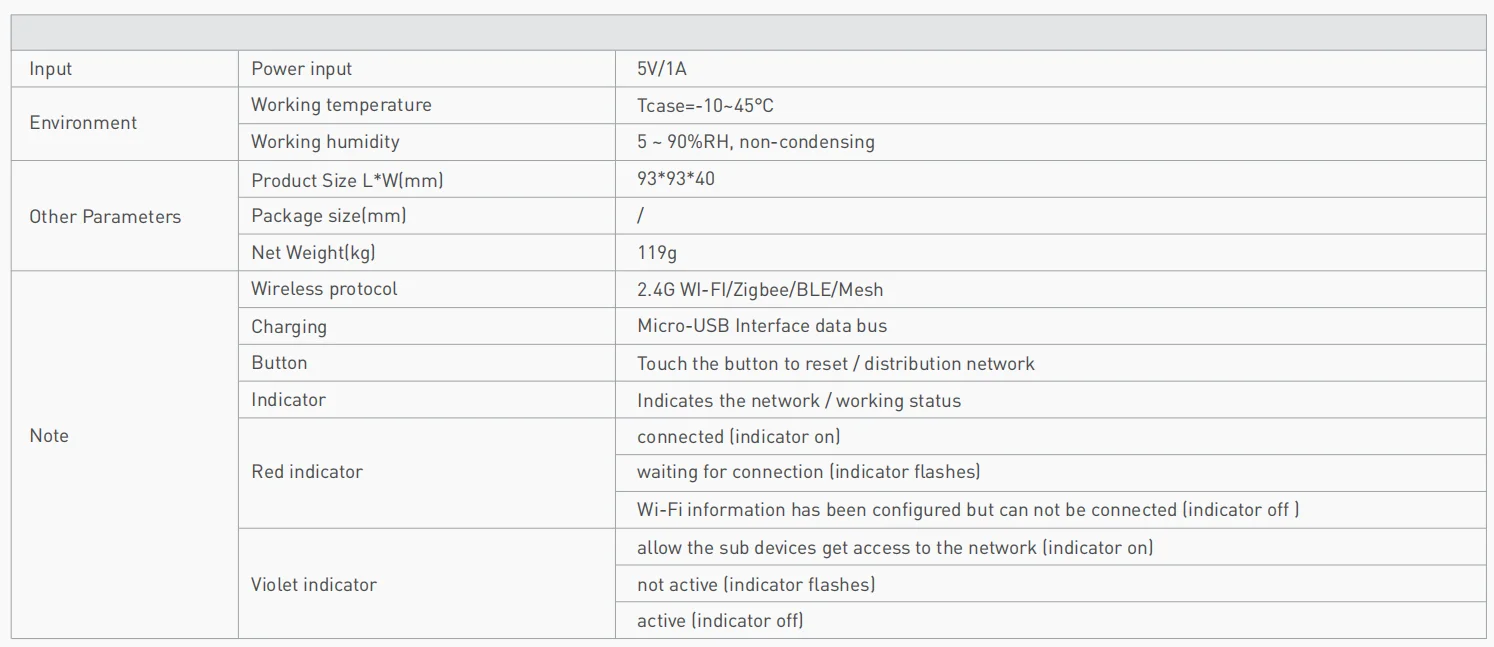Image resolution: width=1494 pixels, height=647 pixels.
Task: Click the "Power input" label cell
Action: coord(301,69)
